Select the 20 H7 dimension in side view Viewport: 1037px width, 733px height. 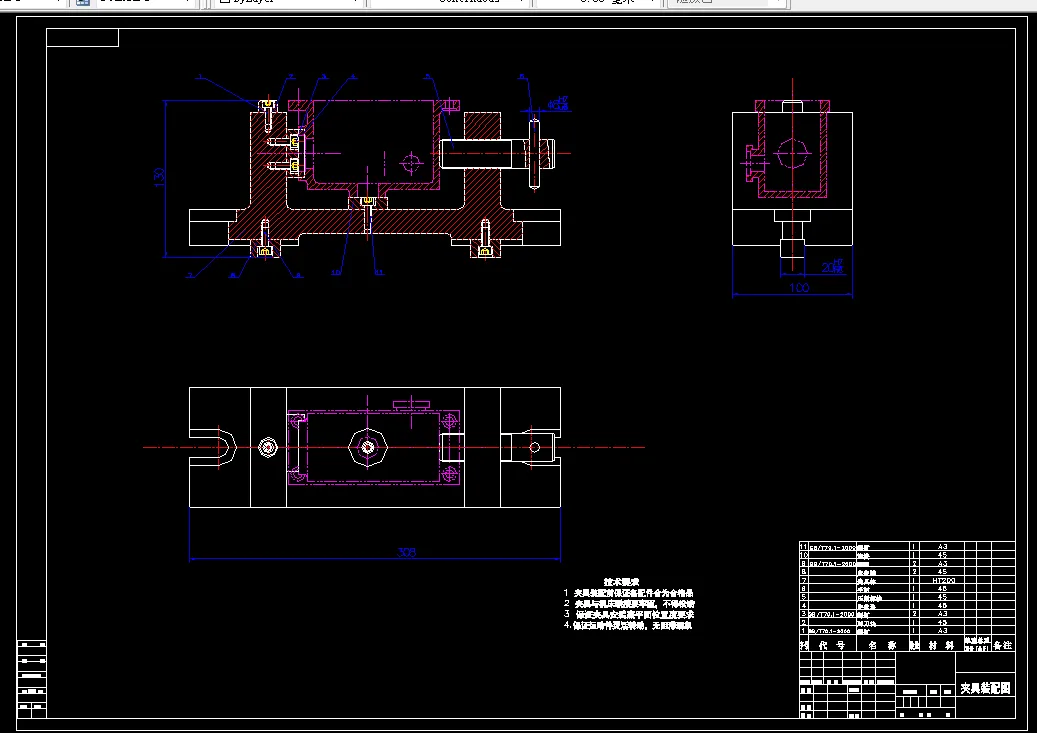(833, 266)
